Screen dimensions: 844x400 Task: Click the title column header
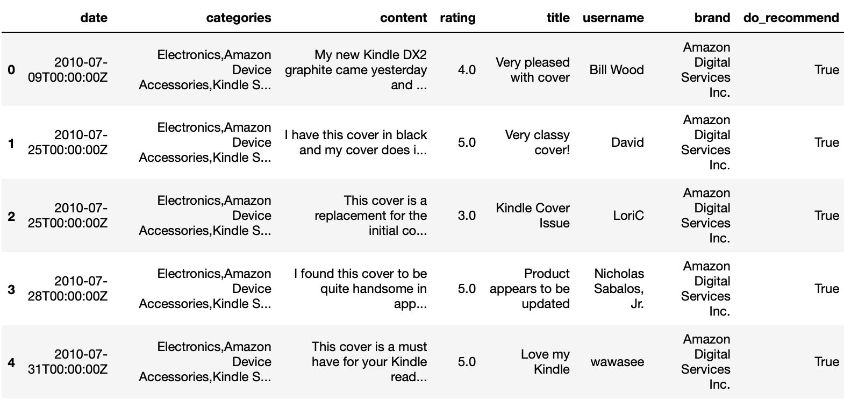[x=558, y=18]
